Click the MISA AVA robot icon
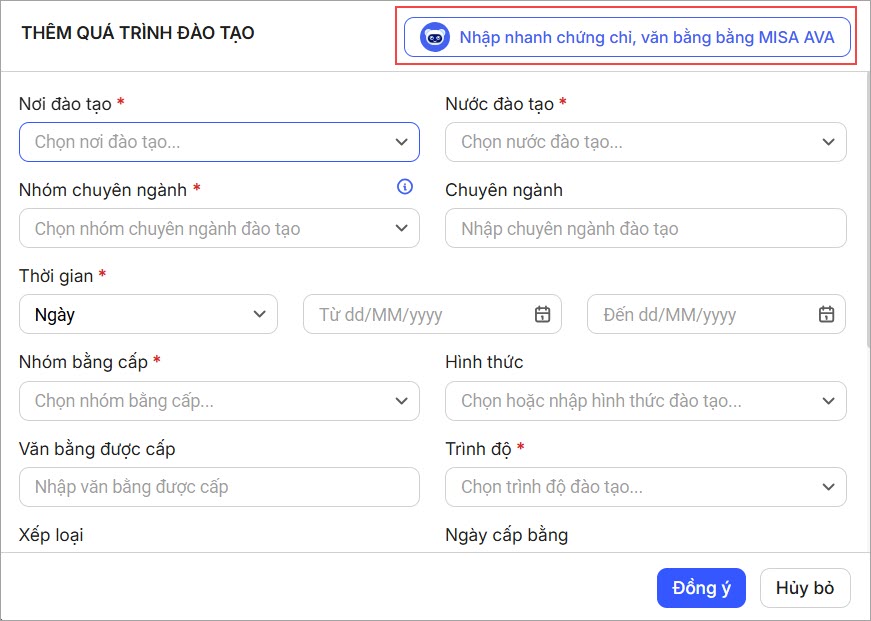Viewport: 871px width, 621px height. click(434, 38)
